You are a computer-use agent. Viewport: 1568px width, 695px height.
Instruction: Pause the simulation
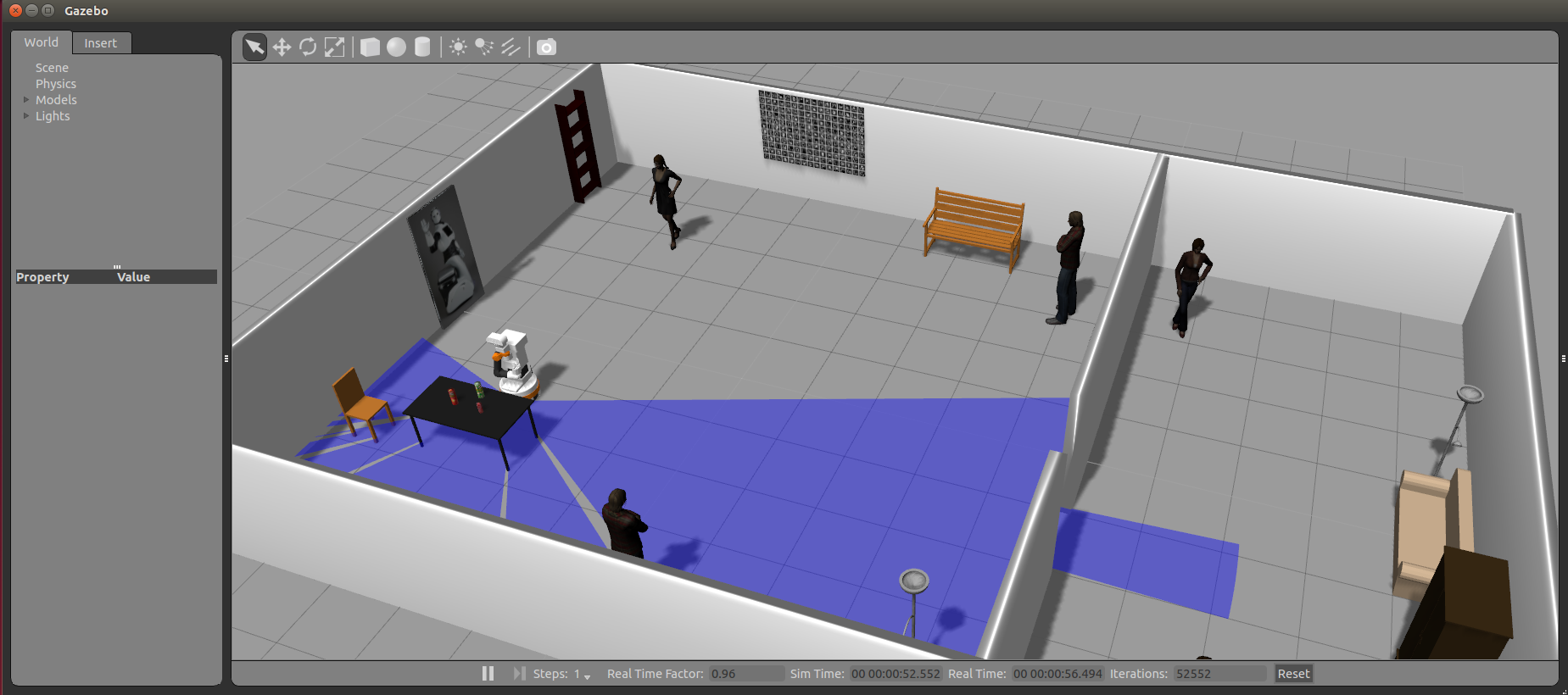[488, 673]
